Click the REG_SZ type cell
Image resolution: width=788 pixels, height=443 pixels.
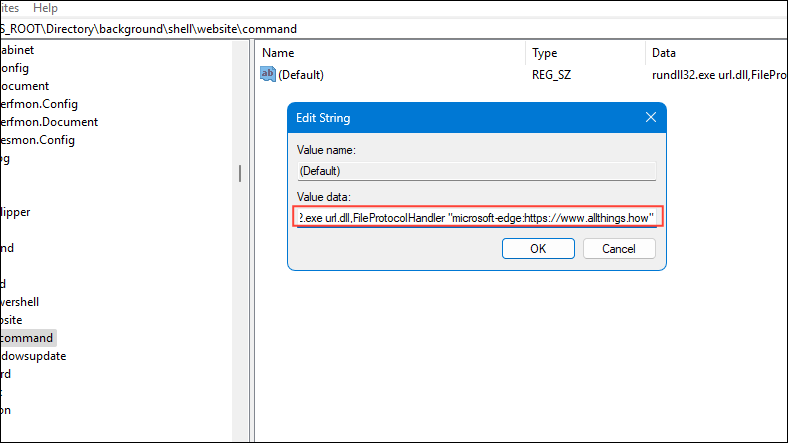(x=551, y=75)
